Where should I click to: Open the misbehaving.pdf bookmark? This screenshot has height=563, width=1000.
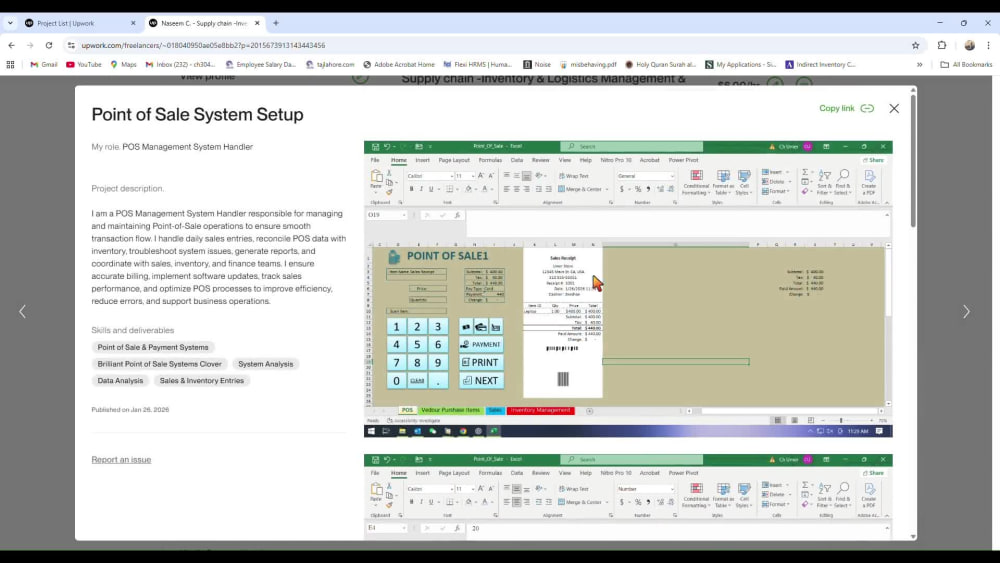[588, 64]
